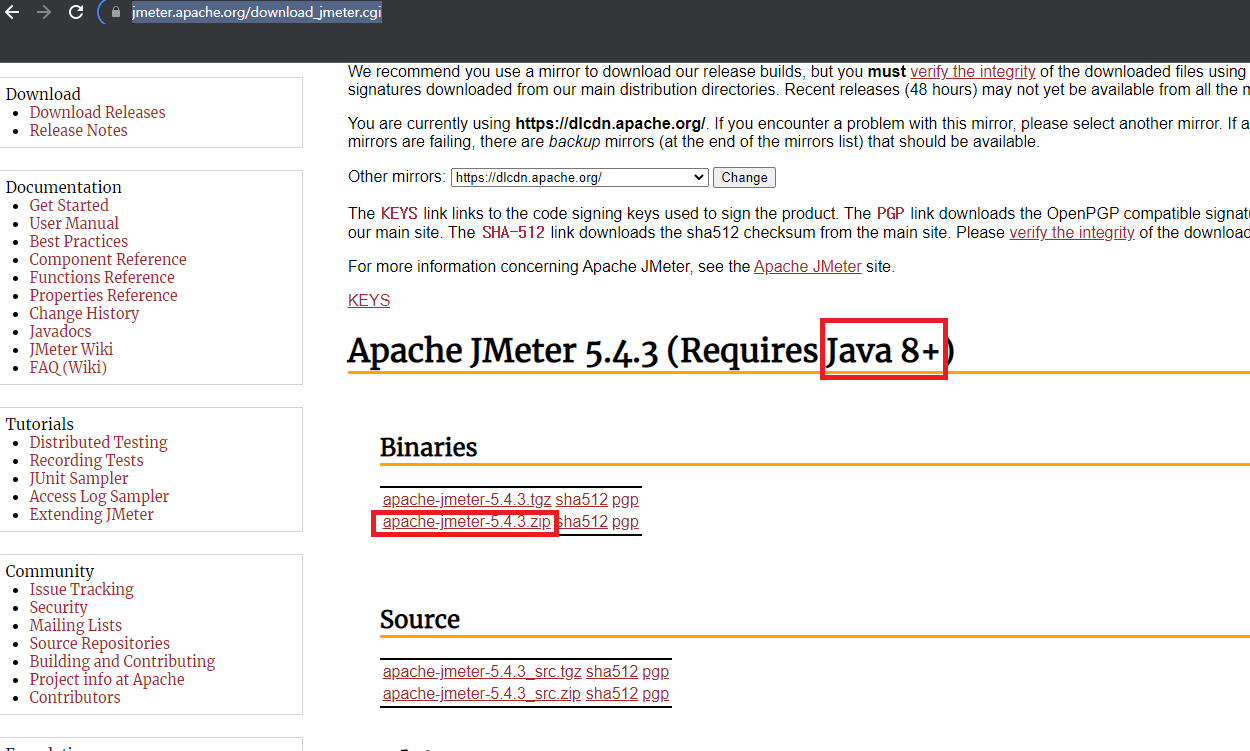This screenshot has height=751, width=1250.
Task: Reload the page with refresh icon
Action: 76,13
